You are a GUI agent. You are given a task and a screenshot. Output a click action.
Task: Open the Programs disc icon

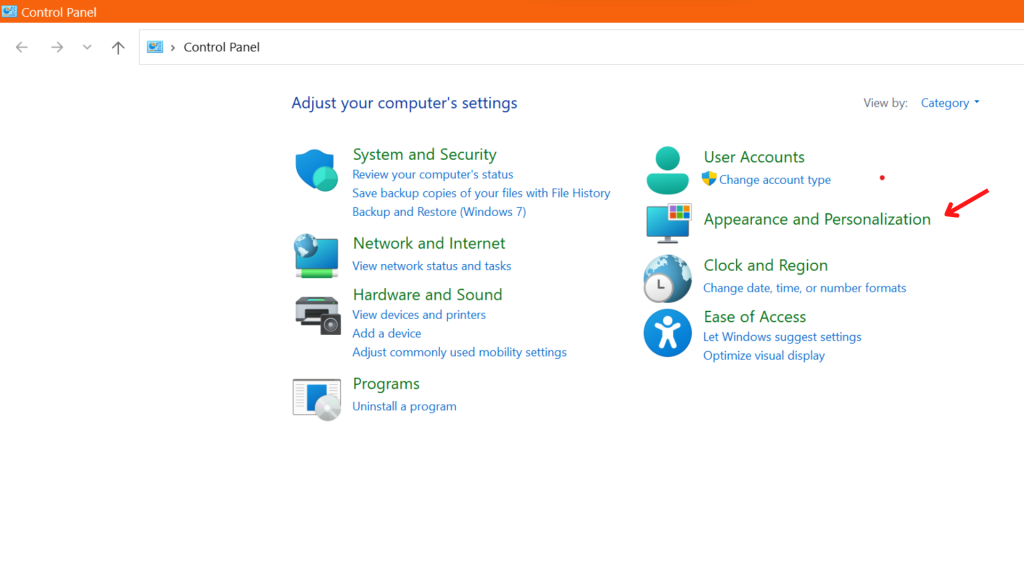click(317, 398)
